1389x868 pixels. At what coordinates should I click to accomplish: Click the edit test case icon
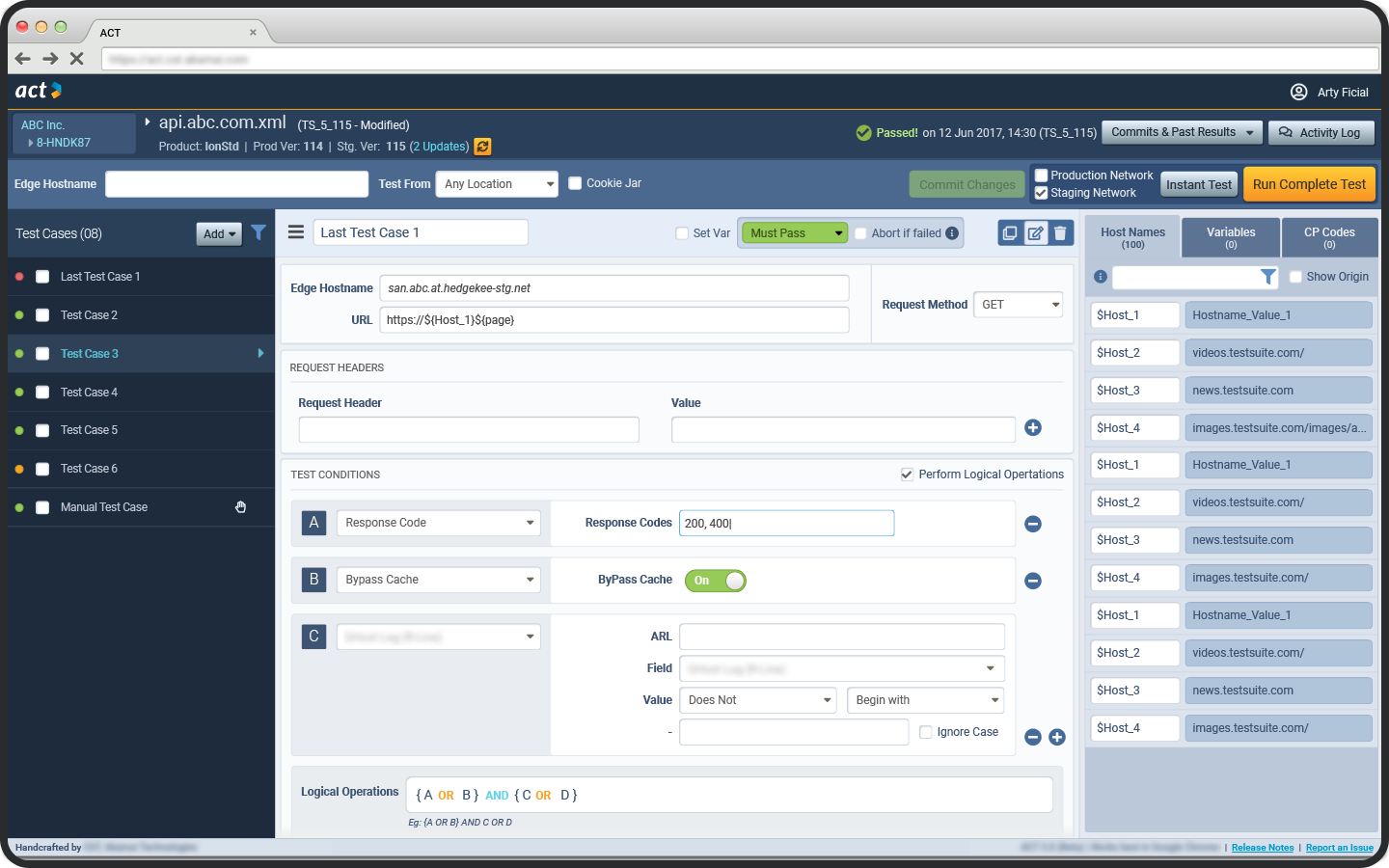click(x=1035, y=233)
